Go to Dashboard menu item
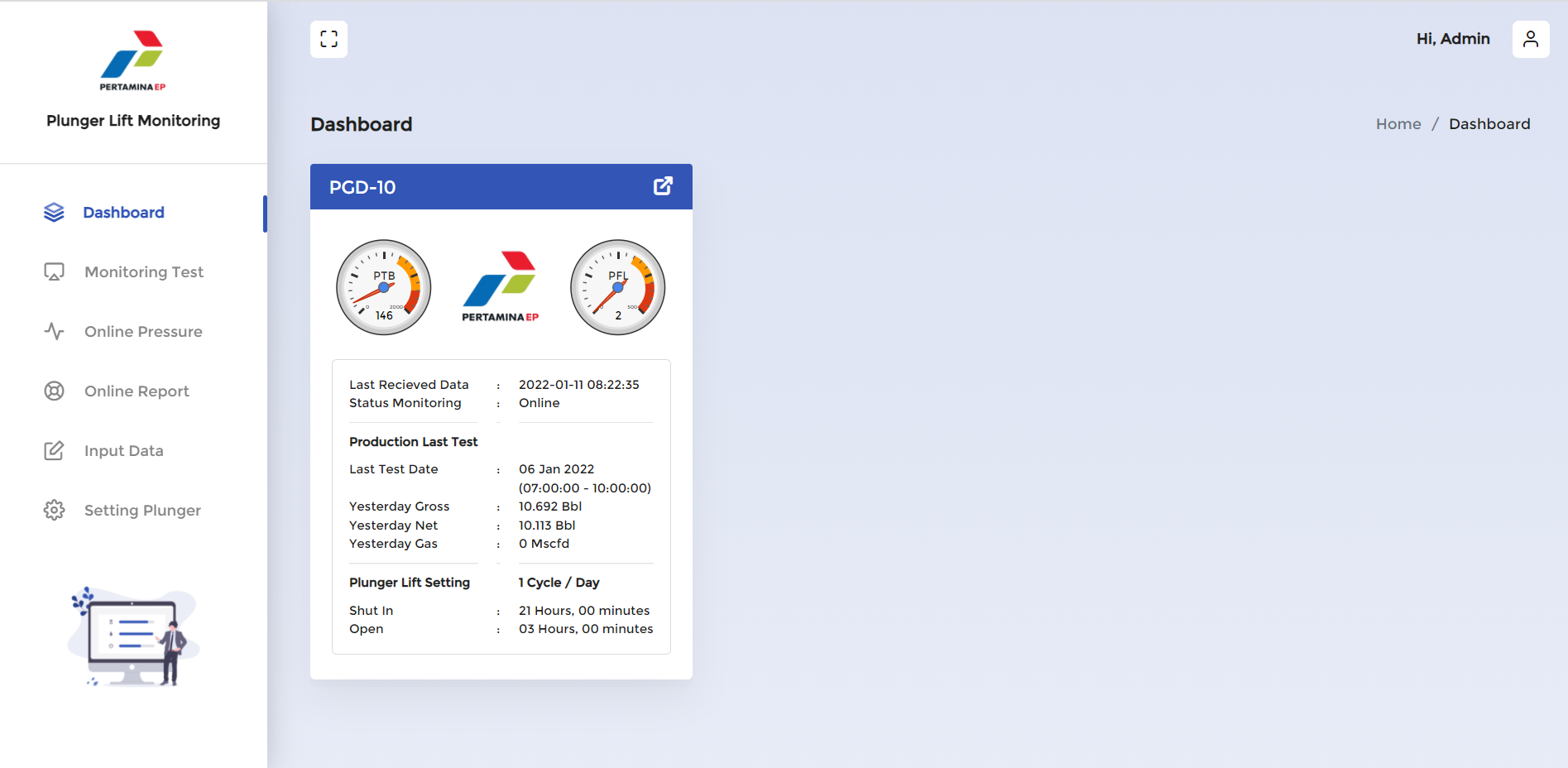 [x=123, y=213]
